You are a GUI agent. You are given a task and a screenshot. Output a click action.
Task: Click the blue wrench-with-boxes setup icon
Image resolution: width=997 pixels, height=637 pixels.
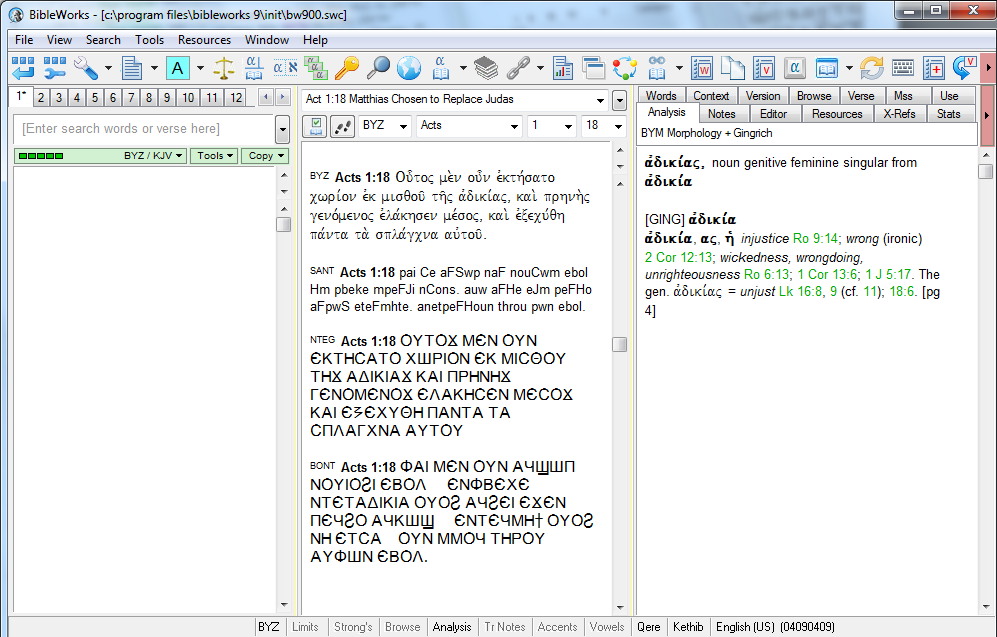[x=55, y=67]
